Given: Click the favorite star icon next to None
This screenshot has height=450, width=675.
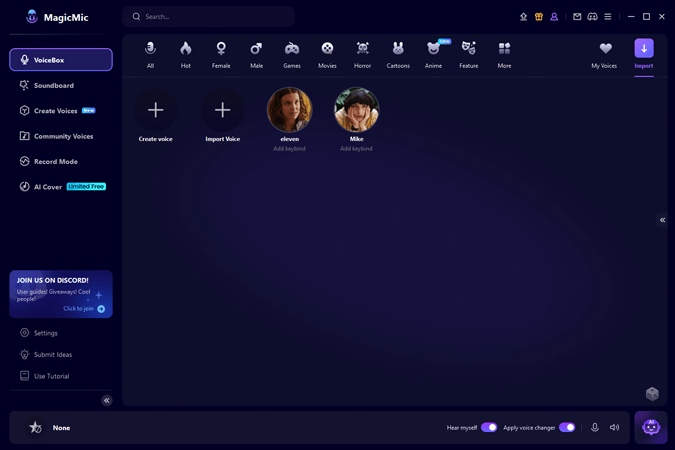Looking at the screenshot, I should point(35,427).
